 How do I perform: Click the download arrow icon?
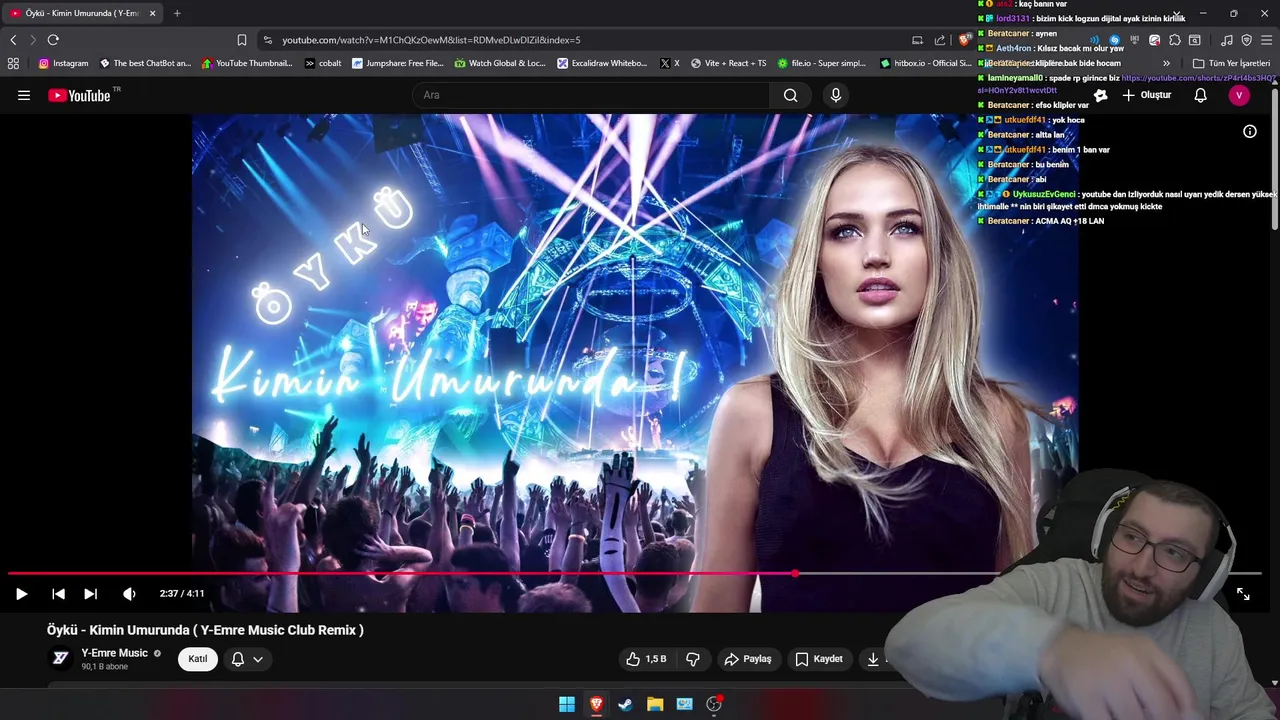click(873, 659)
